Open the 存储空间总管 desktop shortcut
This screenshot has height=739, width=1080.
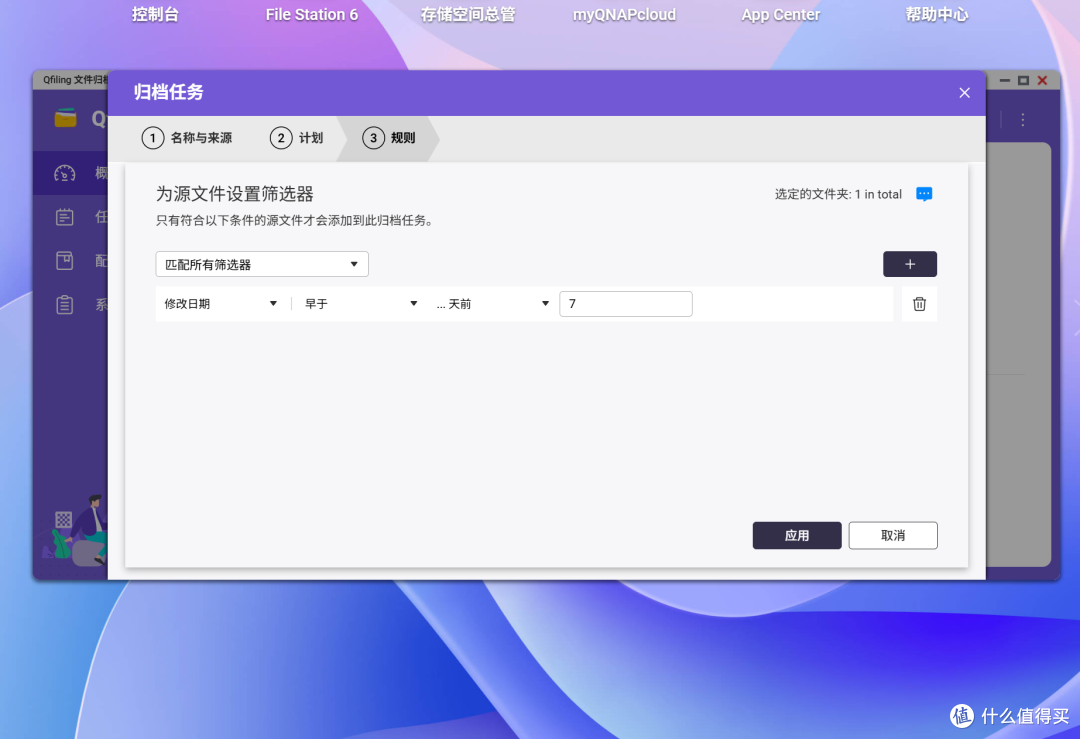click(468, 14)
